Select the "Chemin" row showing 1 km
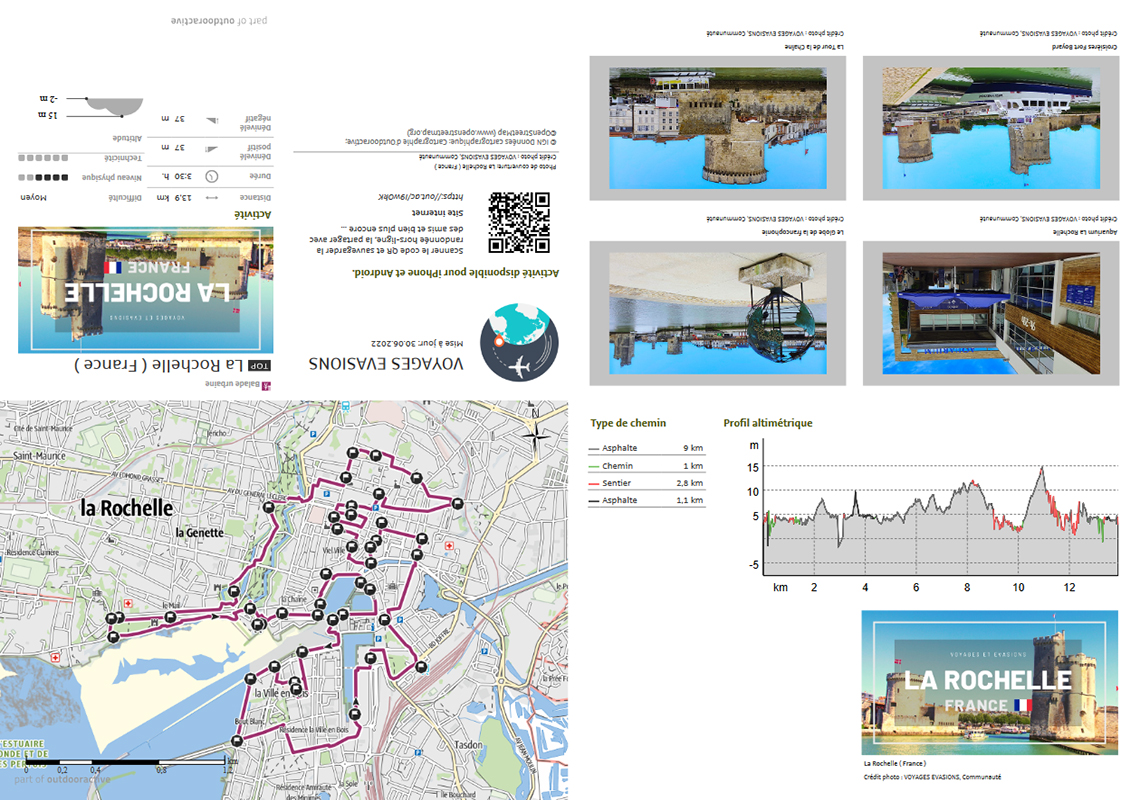The image size is (1140, 800). coord(646,465)
